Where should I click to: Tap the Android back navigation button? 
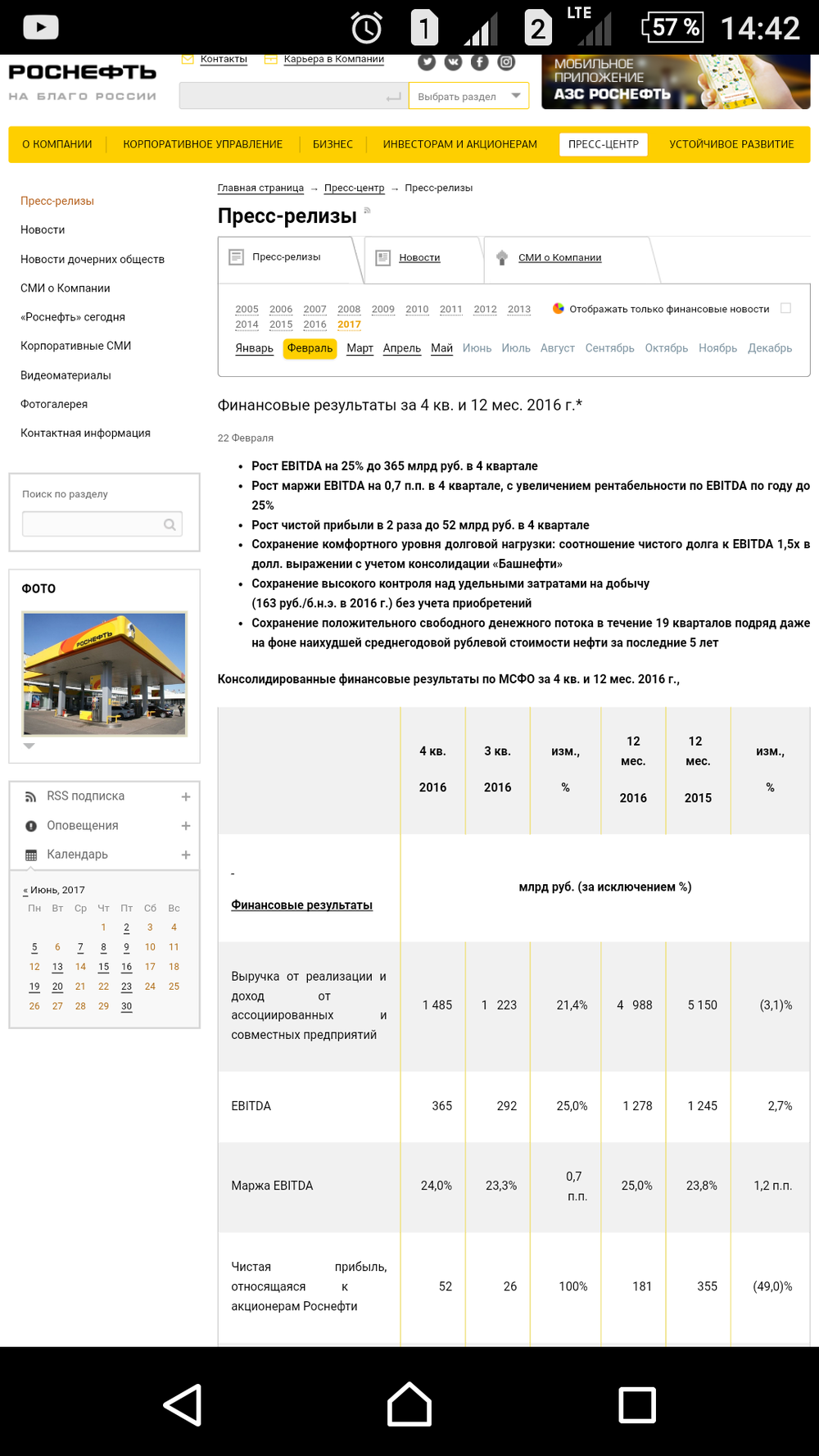tap(183, 1405)
